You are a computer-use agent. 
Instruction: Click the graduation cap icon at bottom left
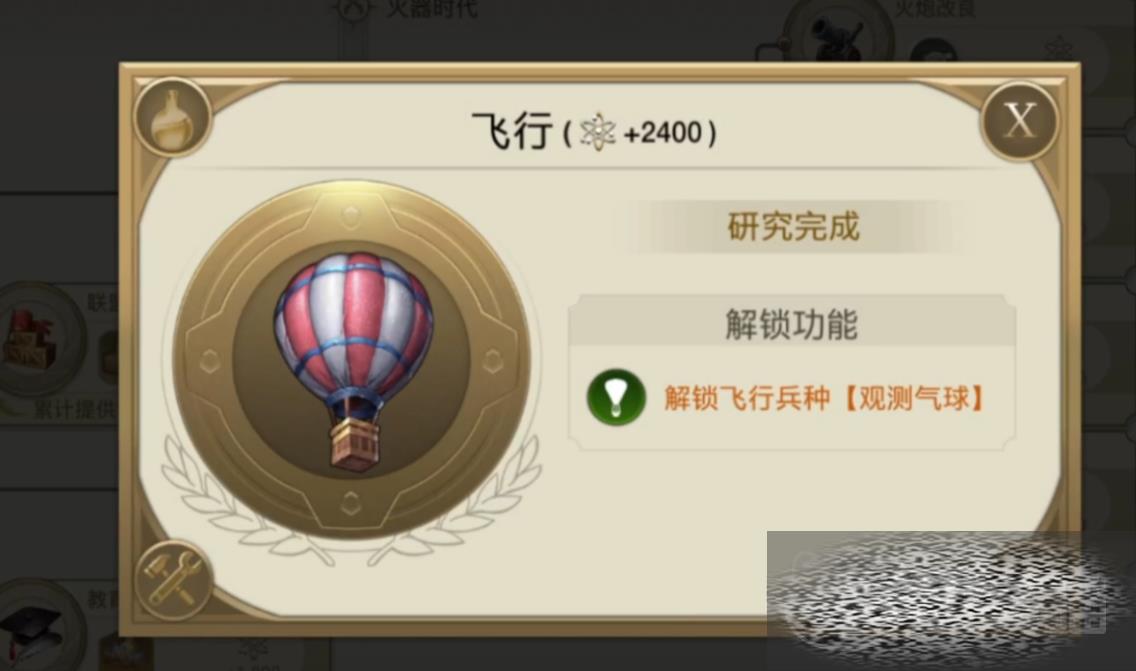(33, 629)
